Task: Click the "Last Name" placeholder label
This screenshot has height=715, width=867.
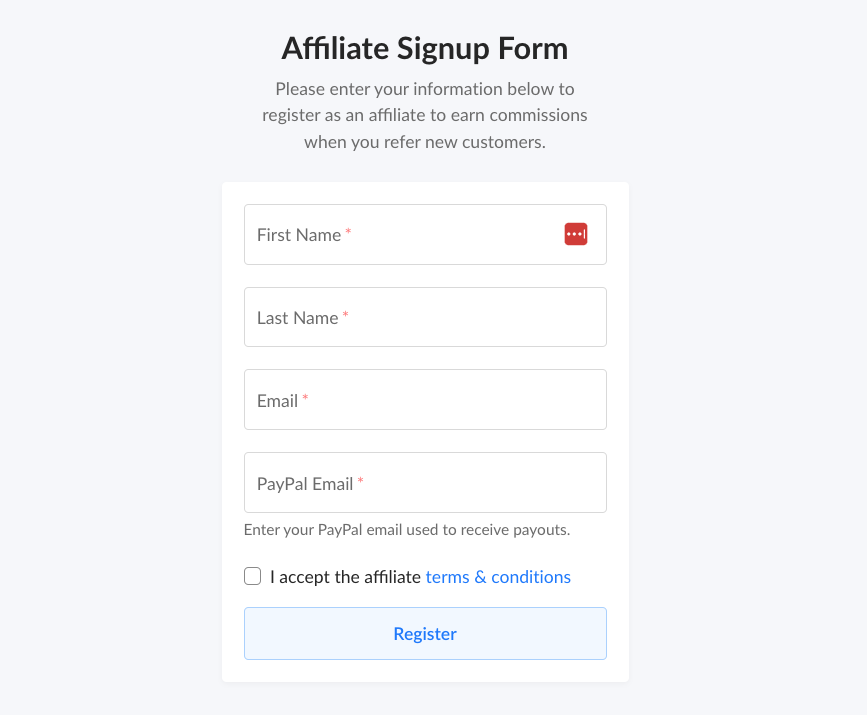Action: [x=297, y=318]
